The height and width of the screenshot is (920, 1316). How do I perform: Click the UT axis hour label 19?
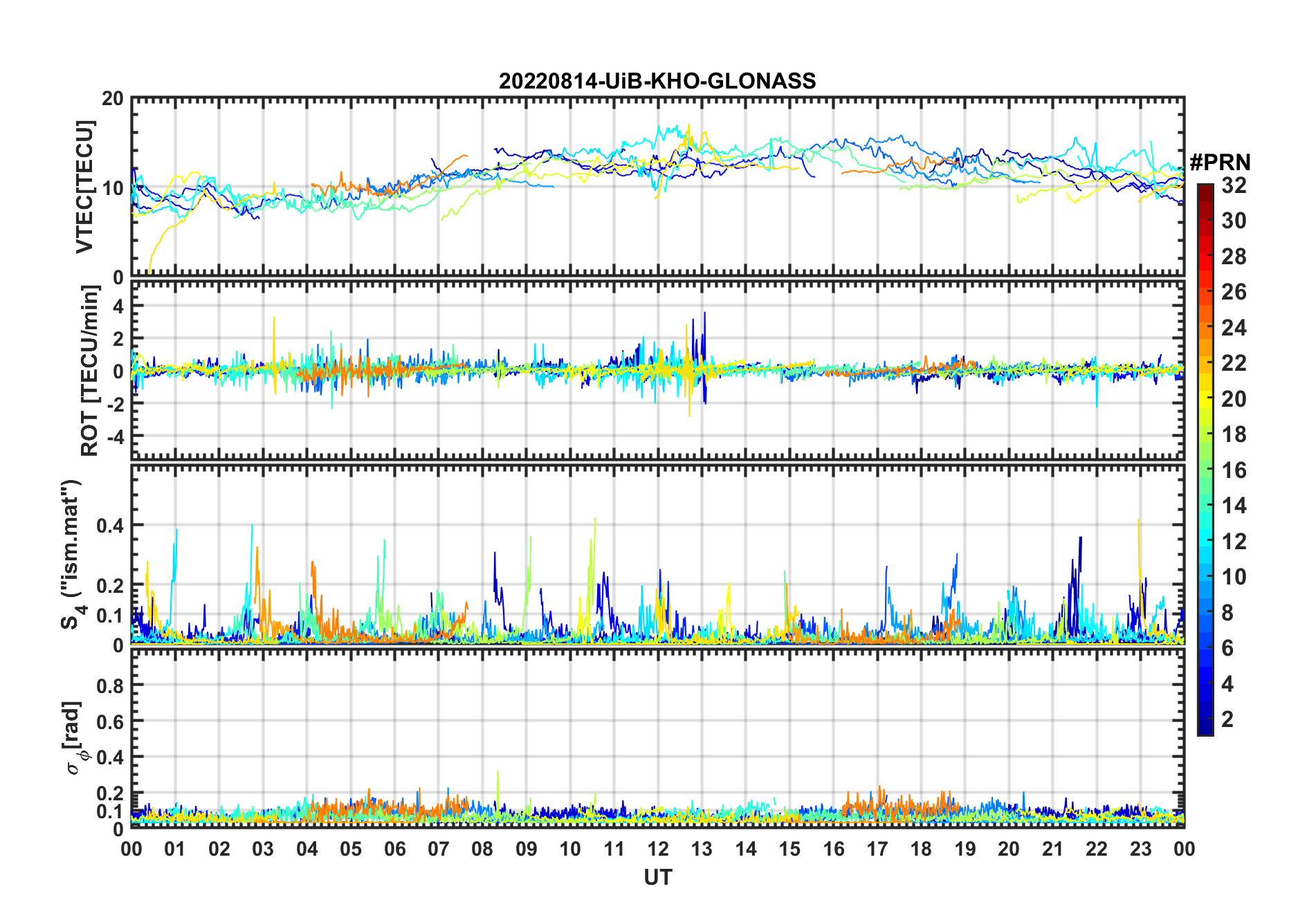pos(965,849)
